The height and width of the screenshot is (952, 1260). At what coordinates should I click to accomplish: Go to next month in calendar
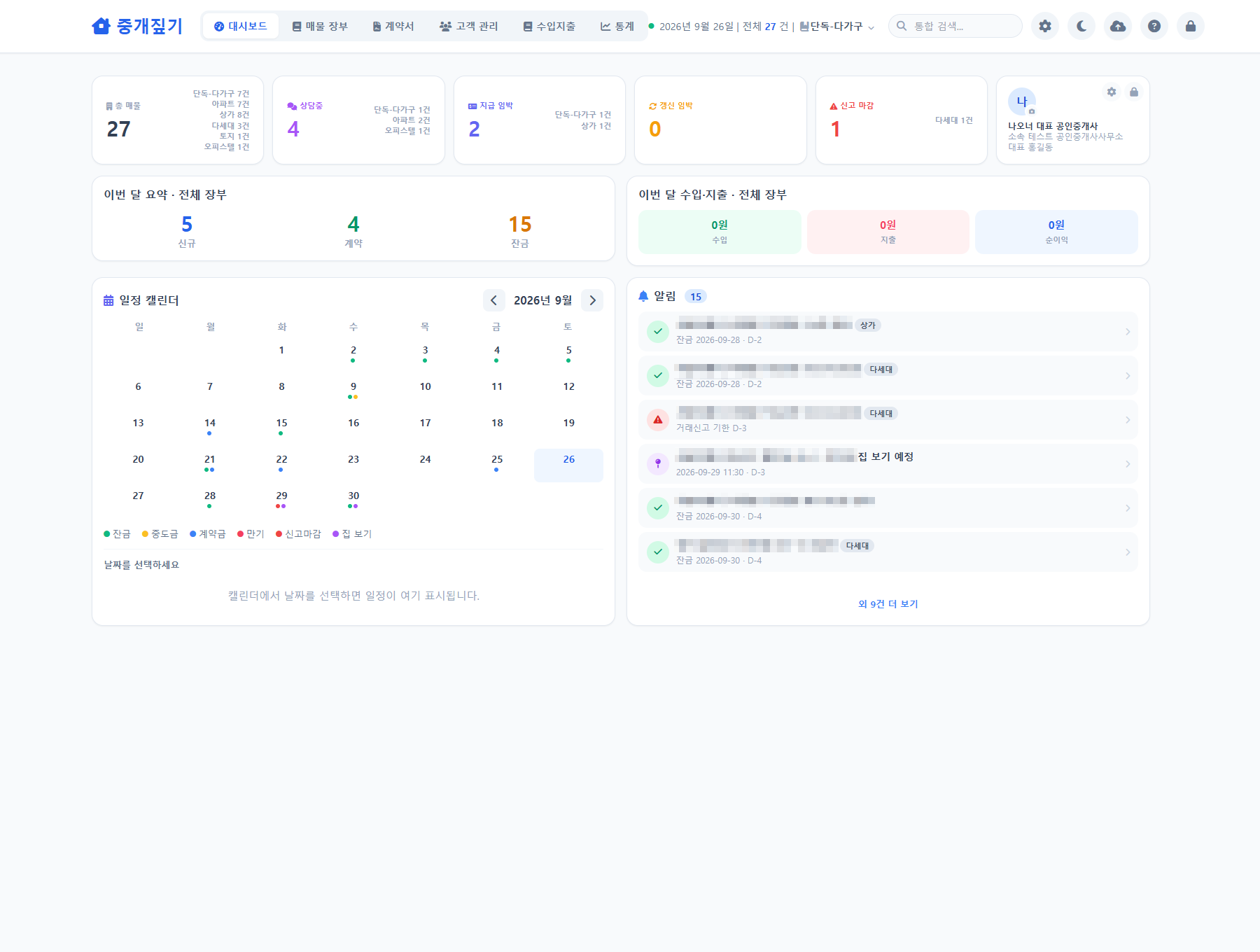592,300
